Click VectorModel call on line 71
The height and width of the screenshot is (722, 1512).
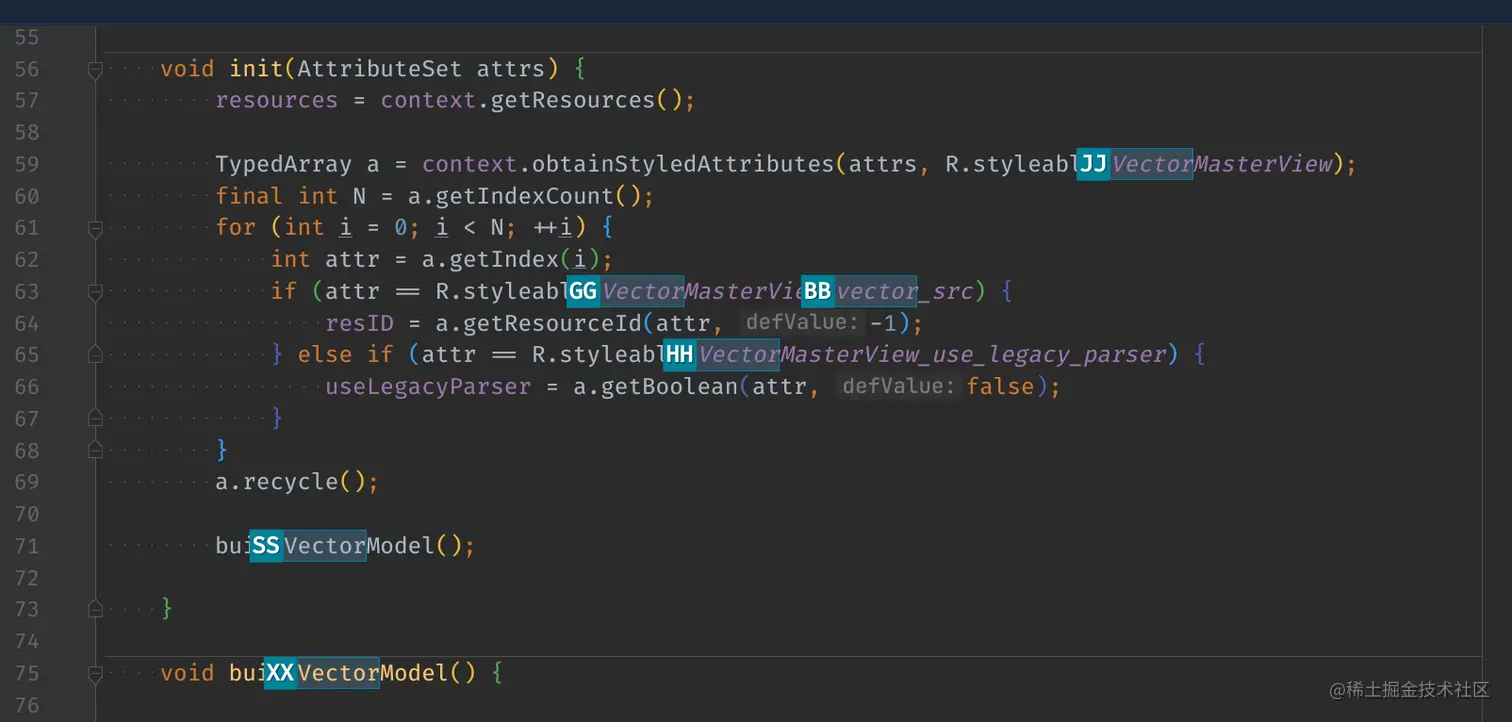pyautogui.click(x=360, y=546)
